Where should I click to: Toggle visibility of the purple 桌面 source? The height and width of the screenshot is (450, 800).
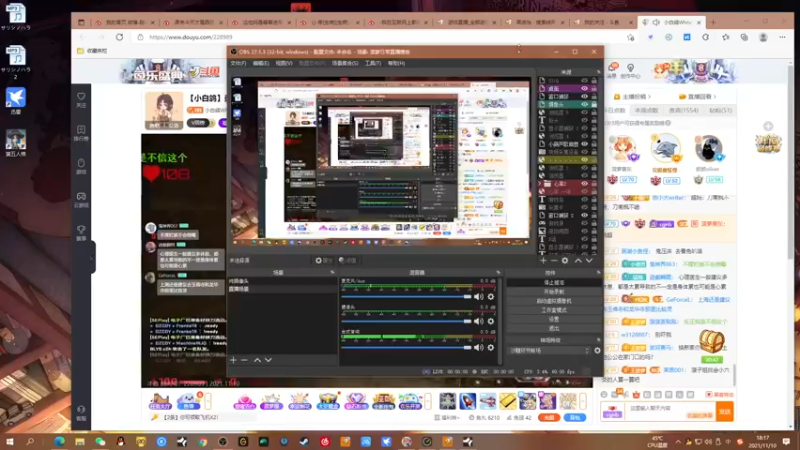click(x=584, y=88)
